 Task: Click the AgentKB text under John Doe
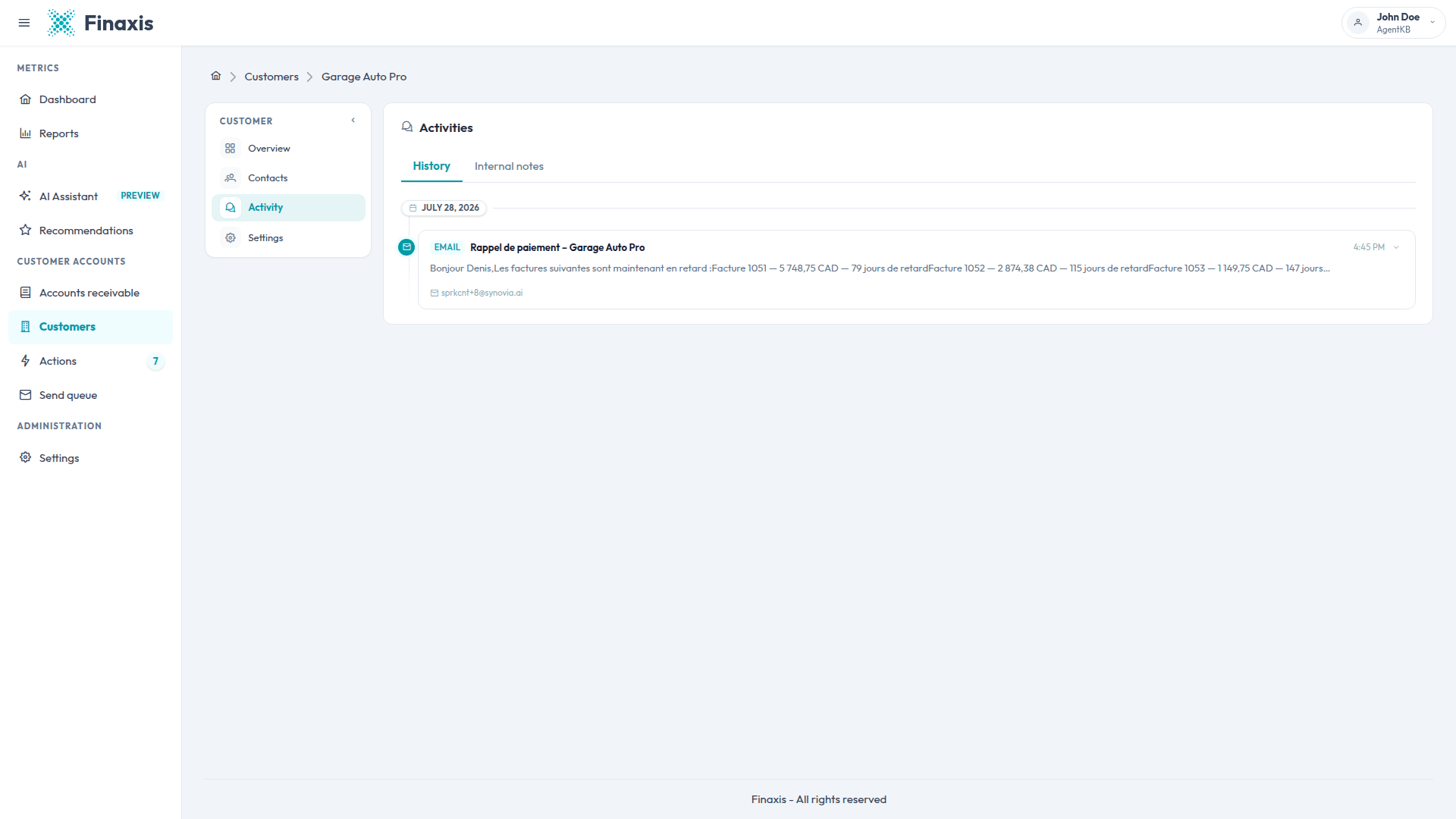tap(1394, 30)
